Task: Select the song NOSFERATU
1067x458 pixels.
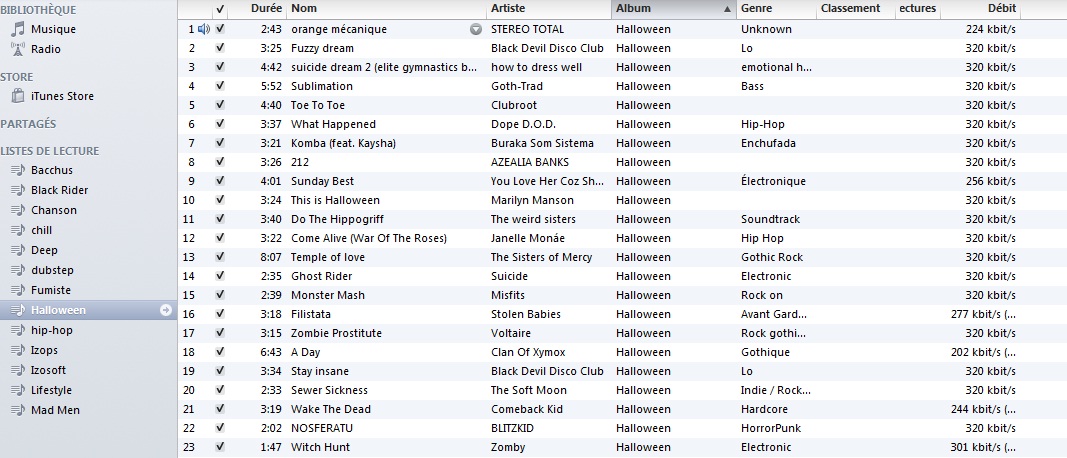Action: point(322,429)
